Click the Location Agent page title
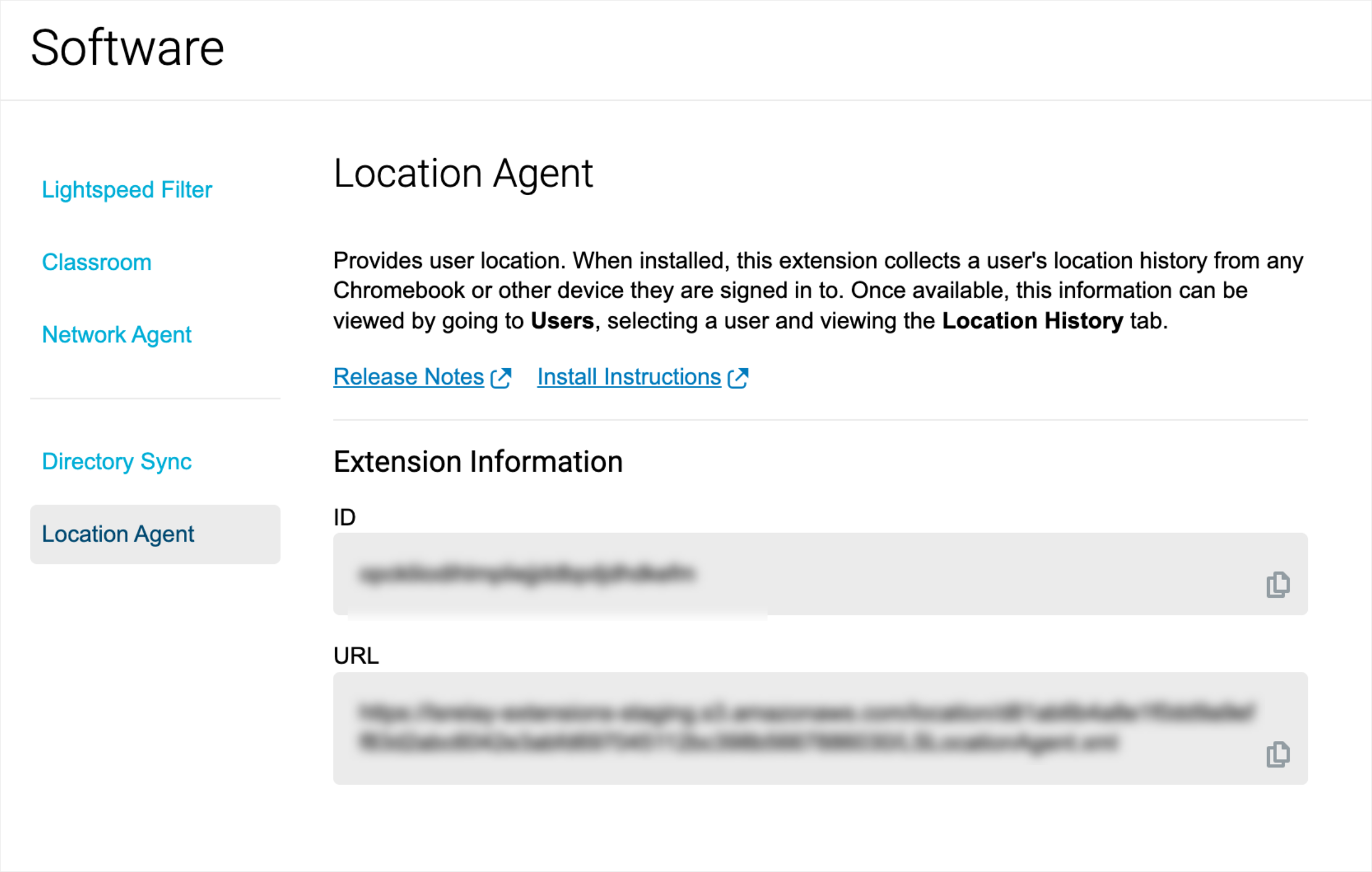Viewport: 1372px width, 872px height. [x=463, y=174]
